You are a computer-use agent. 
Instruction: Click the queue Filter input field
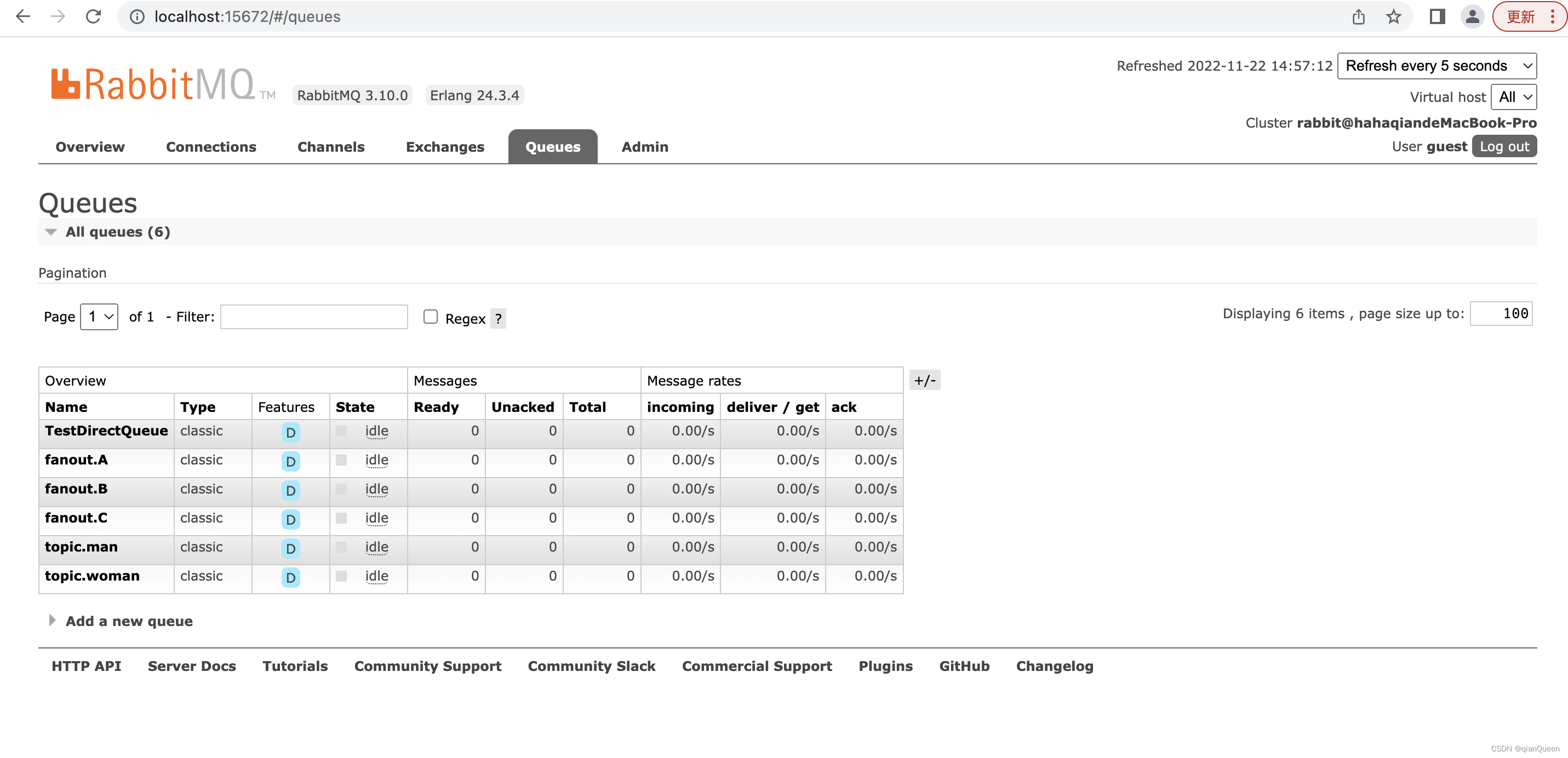[313, 317]
